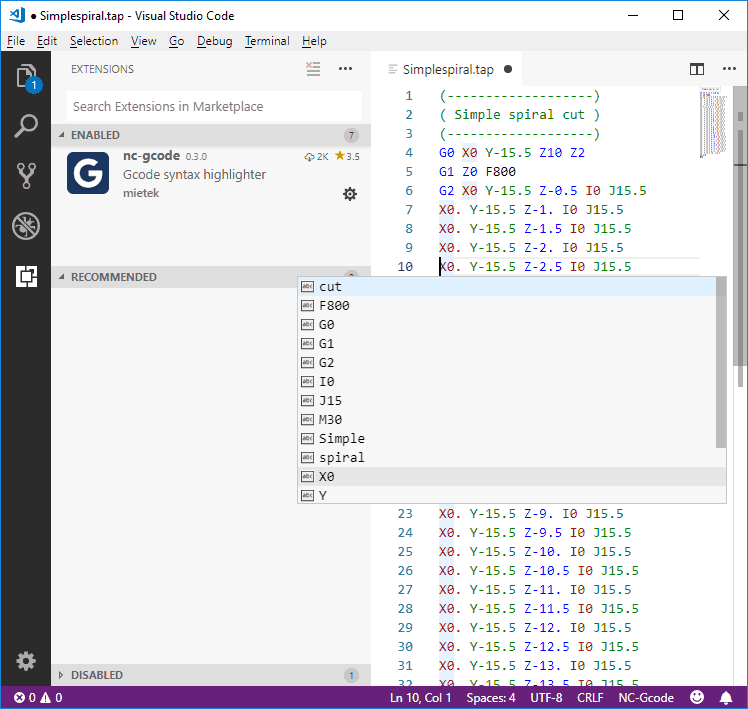Pick the 'G2' suggestion

507,363
